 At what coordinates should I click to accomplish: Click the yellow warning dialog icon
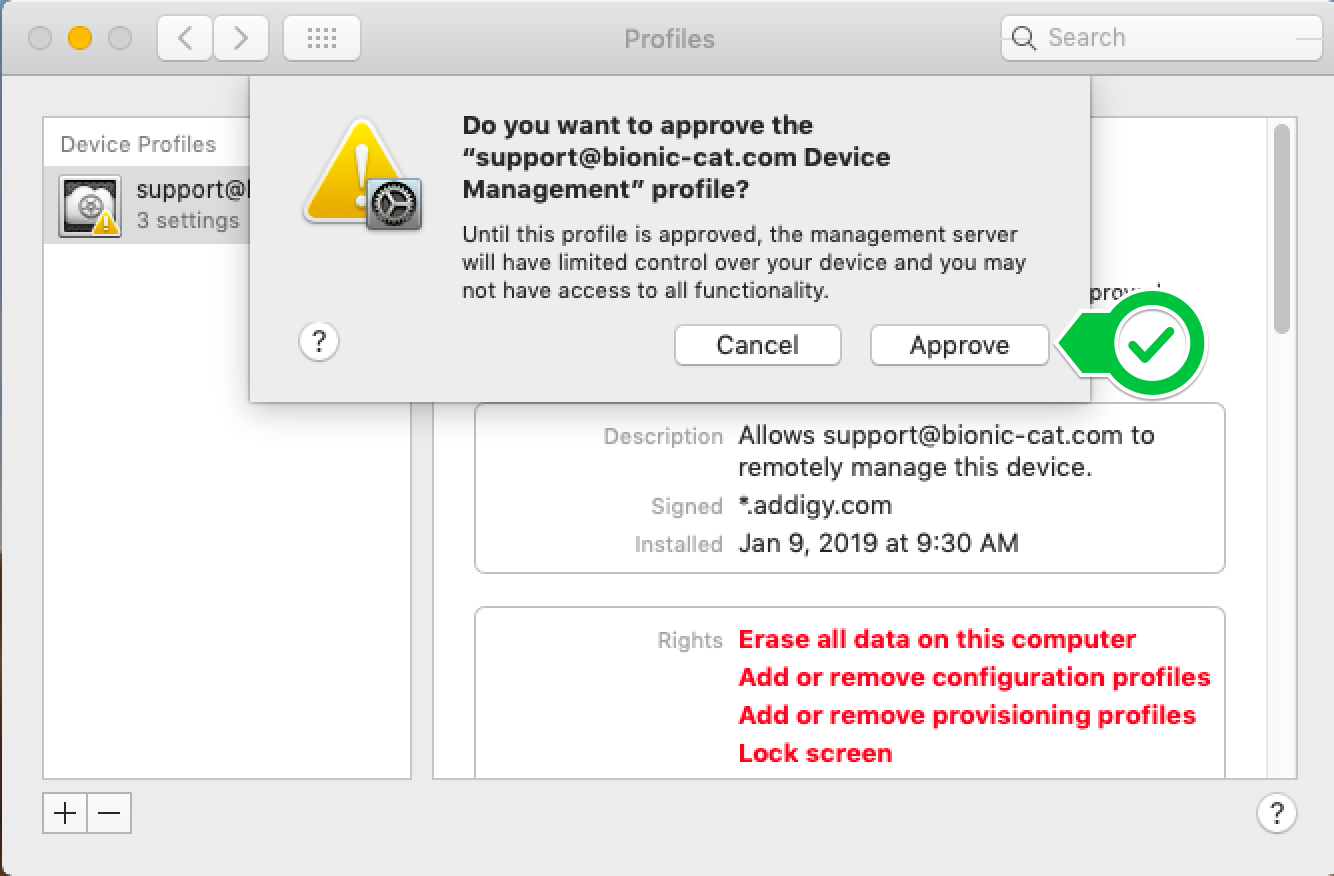point(361,175)
